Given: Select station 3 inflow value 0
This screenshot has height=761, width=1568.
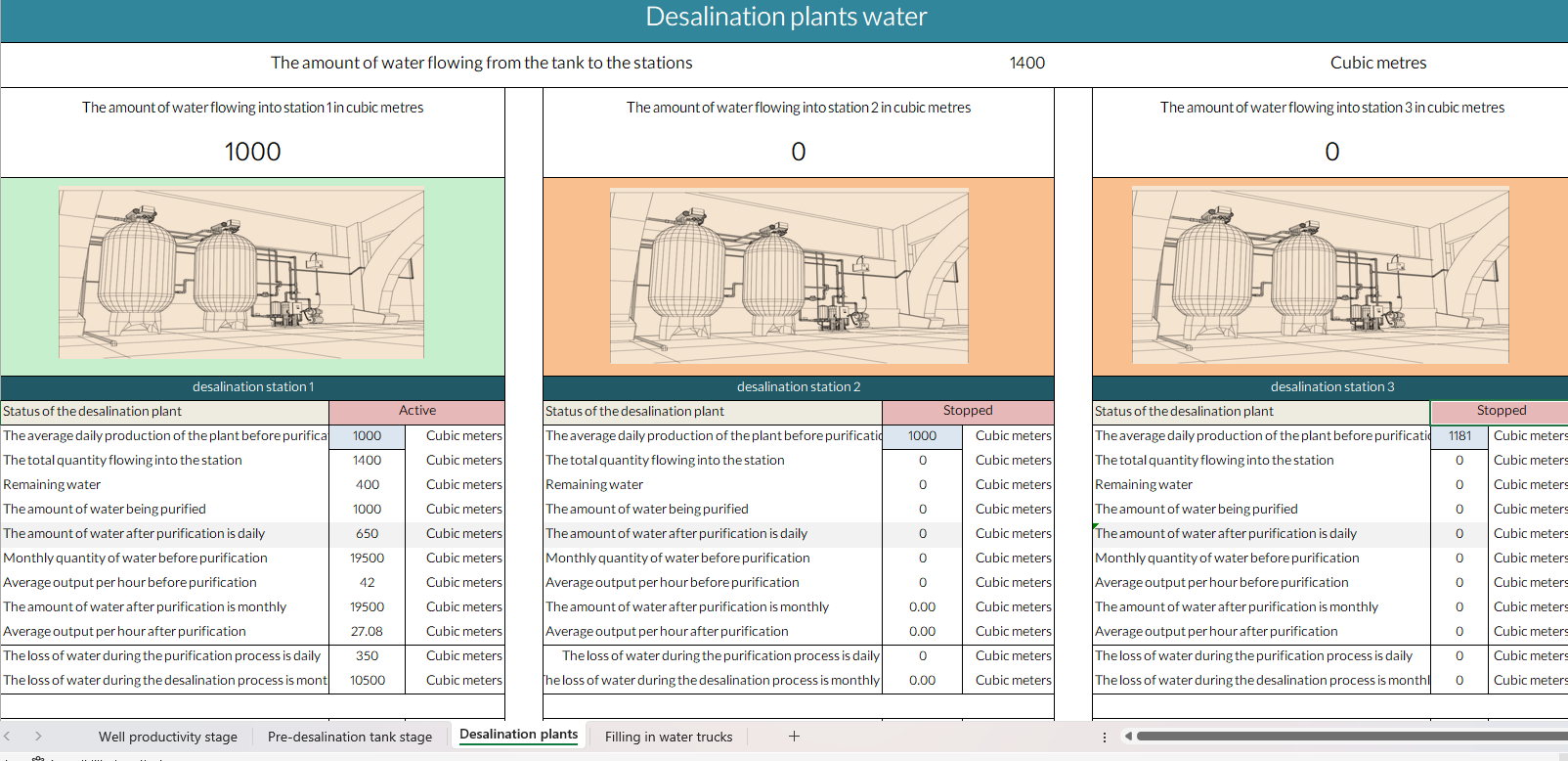Looking at the screenshot, I should (1332, 152).
